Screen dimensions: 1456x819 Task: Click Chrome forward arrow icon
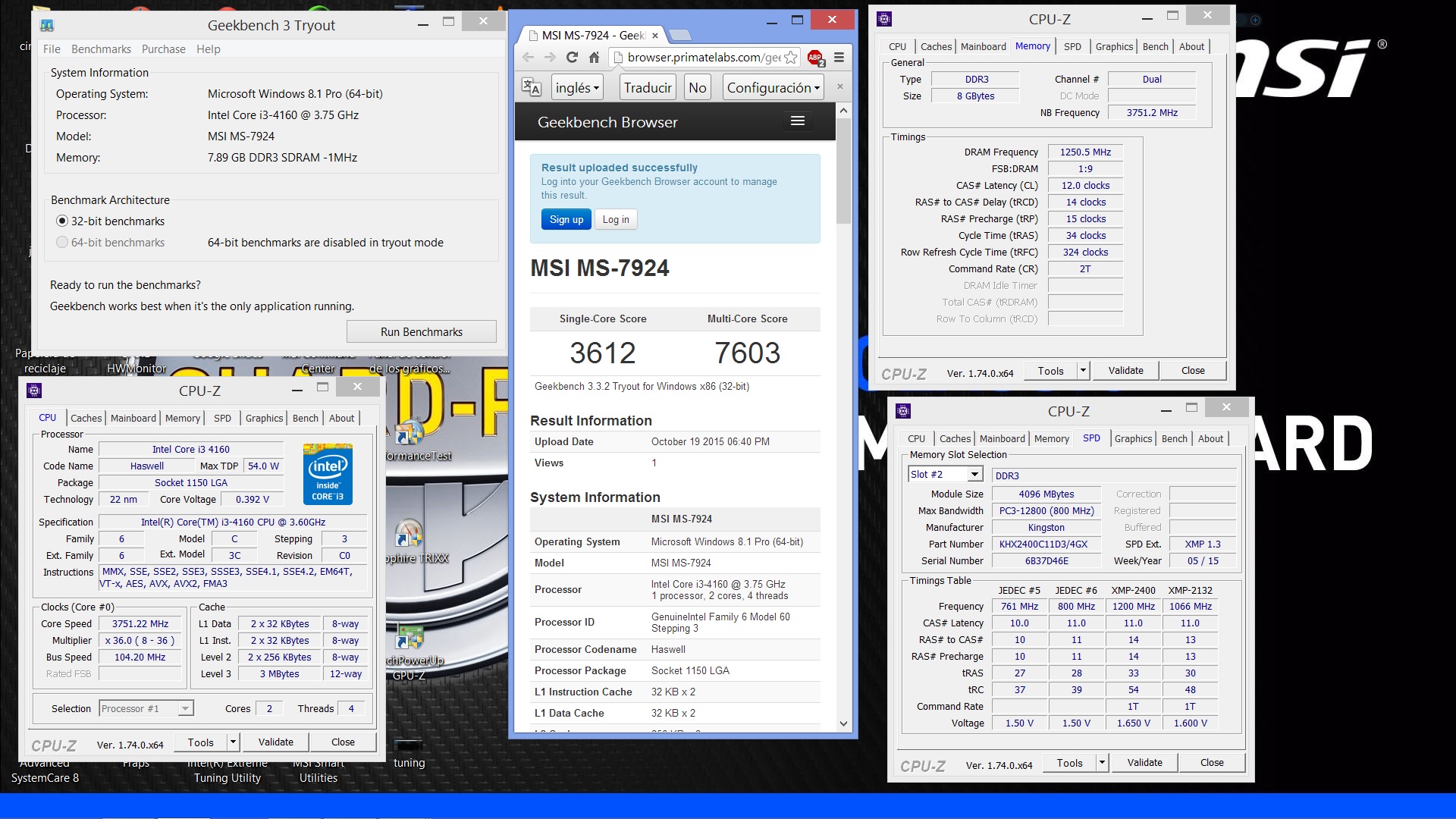point(550,58)
